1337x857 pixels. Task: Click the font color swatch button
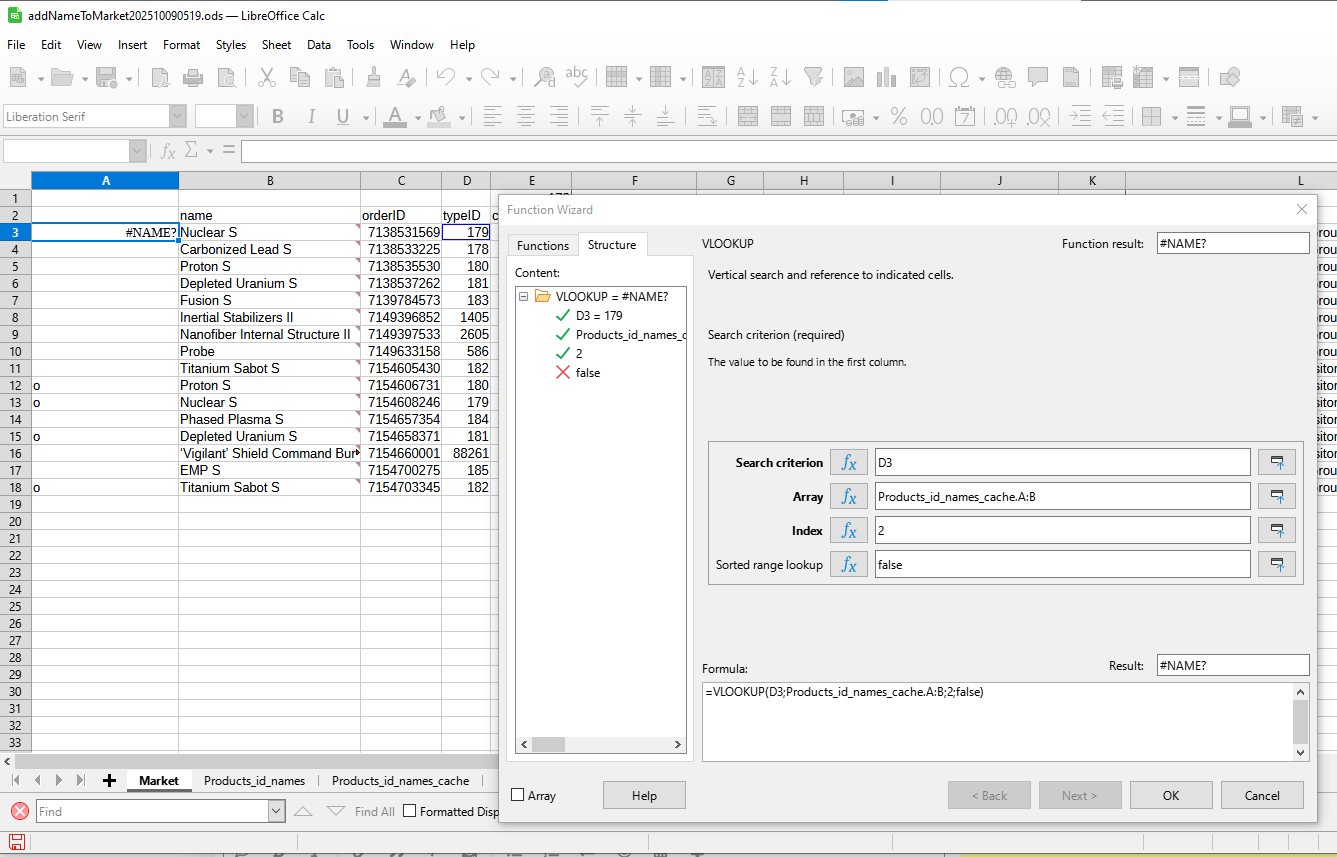[394, 117]
